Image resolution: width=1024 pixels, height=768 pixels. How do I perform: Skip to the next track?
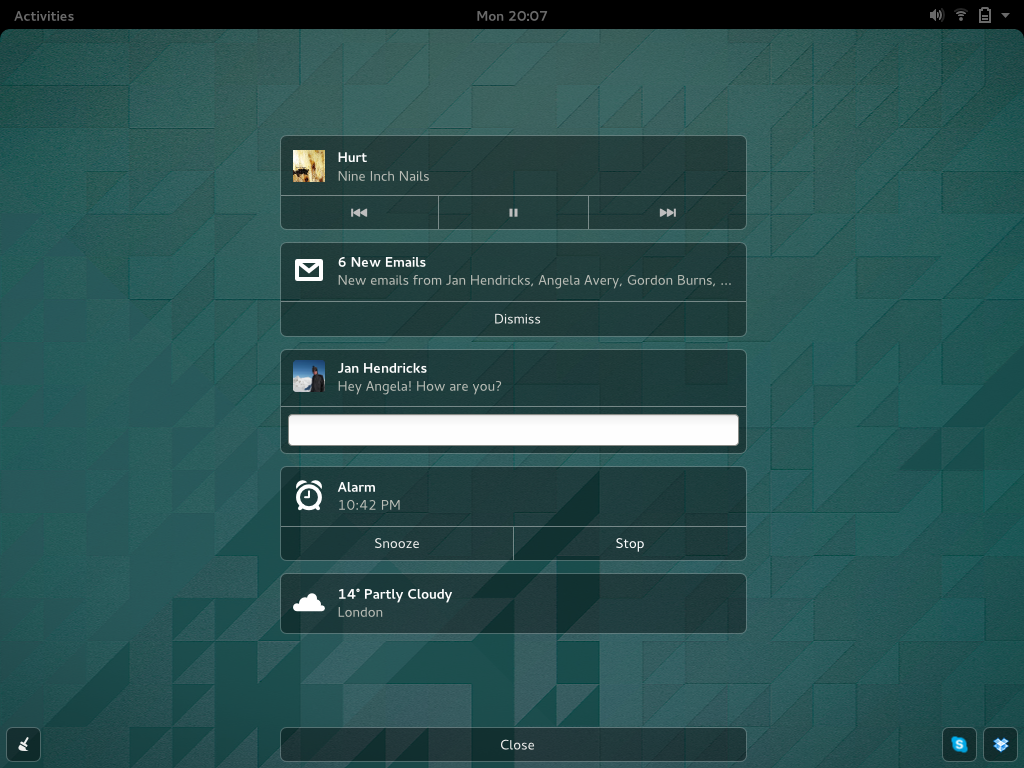point(667,212)
